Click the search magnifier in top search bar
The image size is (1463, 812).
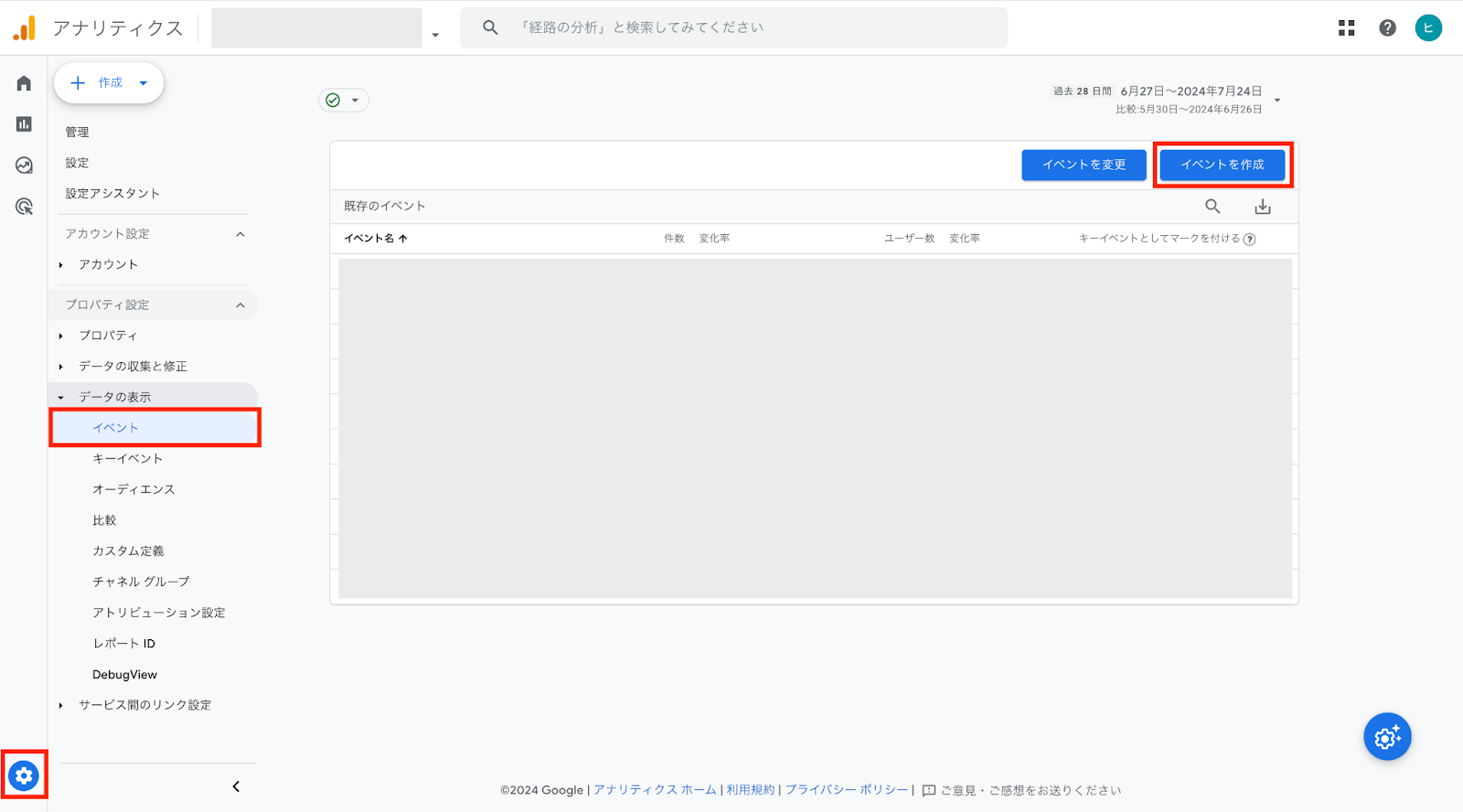click(490, 27)
